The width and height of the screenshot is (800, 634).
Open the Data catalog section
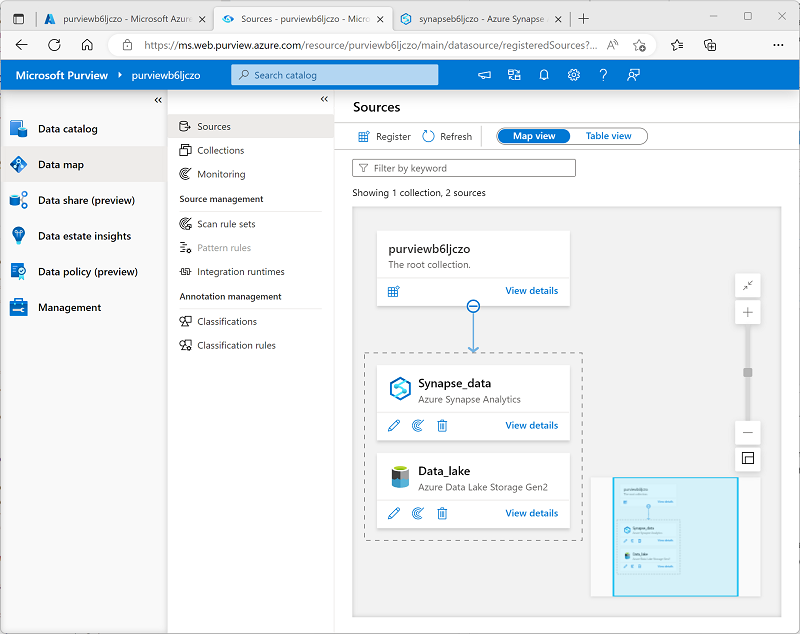67,129
